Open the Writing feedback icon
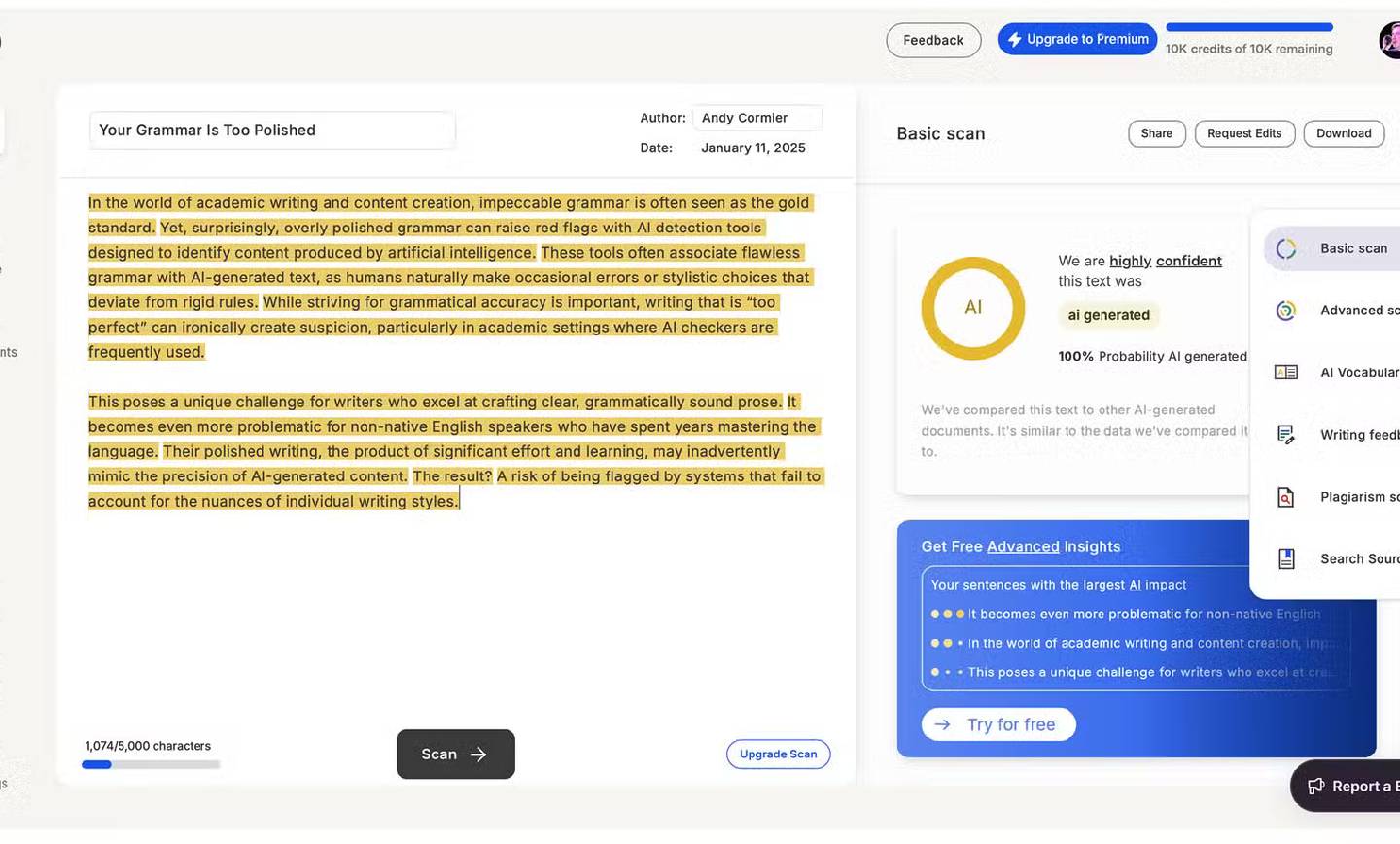Screen dimensions: 1400x844 pos(1286,435)
